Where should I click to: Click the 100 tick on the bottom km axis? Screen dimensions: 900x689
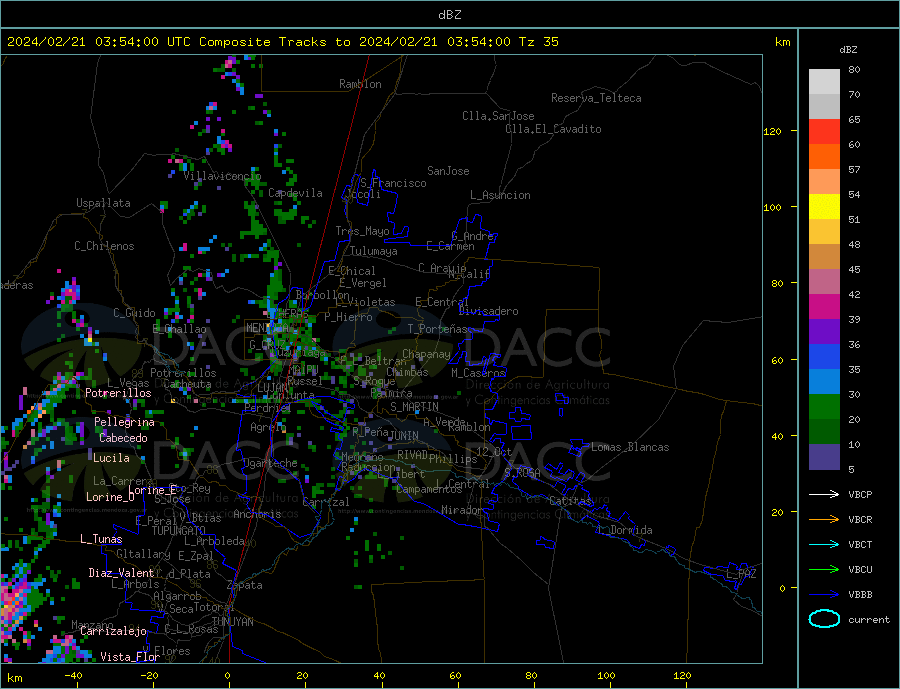click(606, 676)
